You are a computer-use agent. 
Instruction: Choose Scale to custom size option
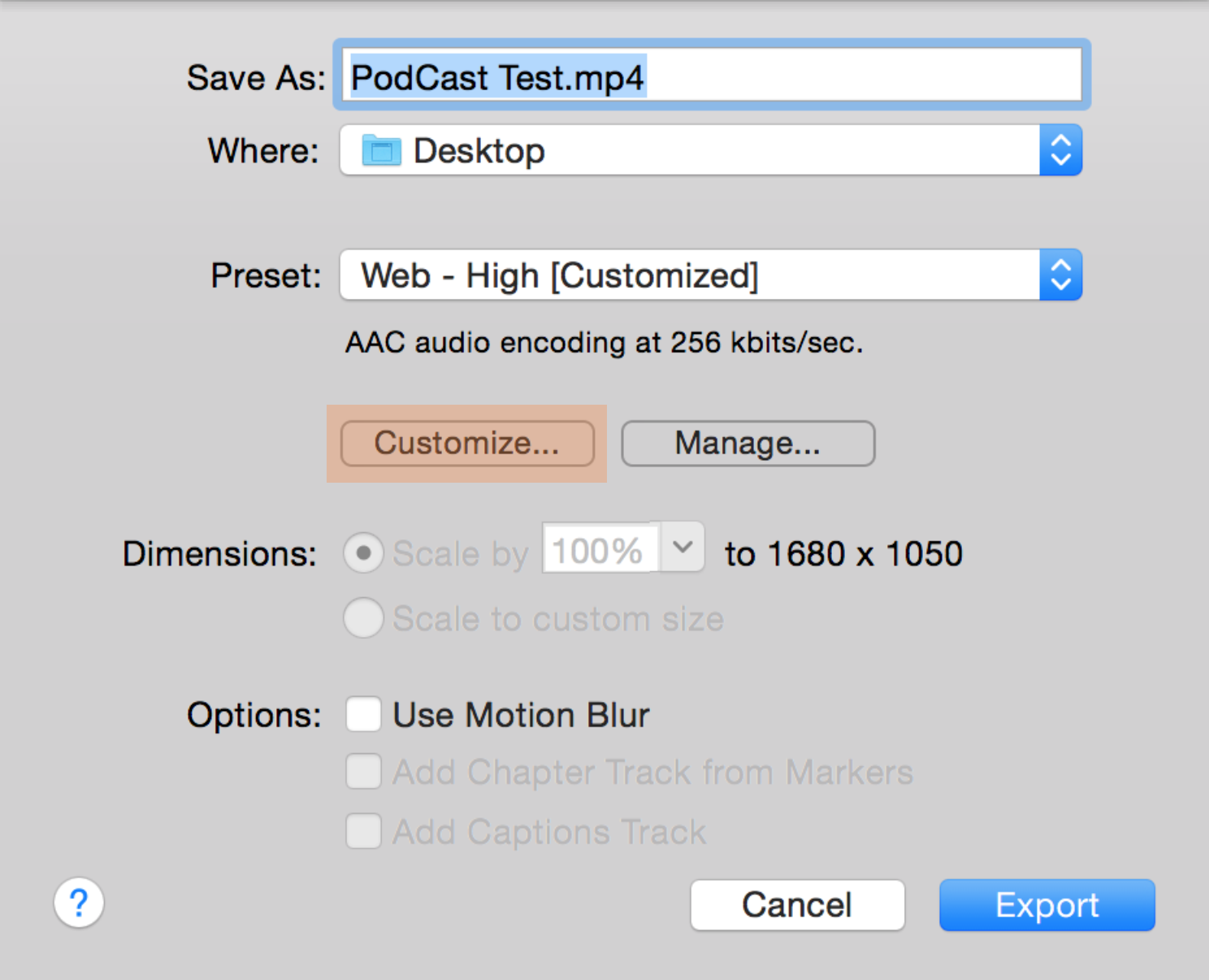point(363,618)
